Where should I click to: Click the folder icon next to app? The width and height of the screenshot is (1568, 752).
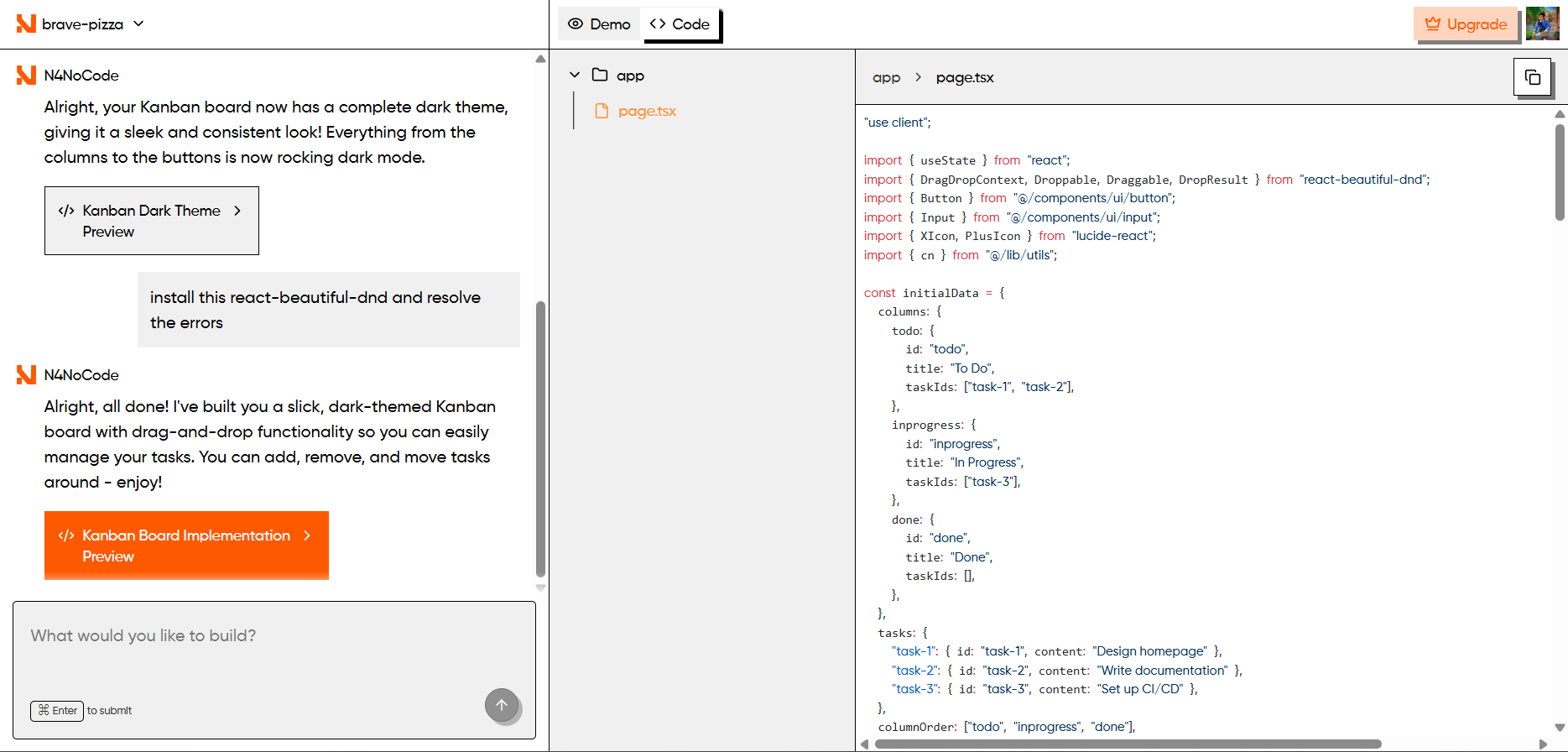point(600,75)
